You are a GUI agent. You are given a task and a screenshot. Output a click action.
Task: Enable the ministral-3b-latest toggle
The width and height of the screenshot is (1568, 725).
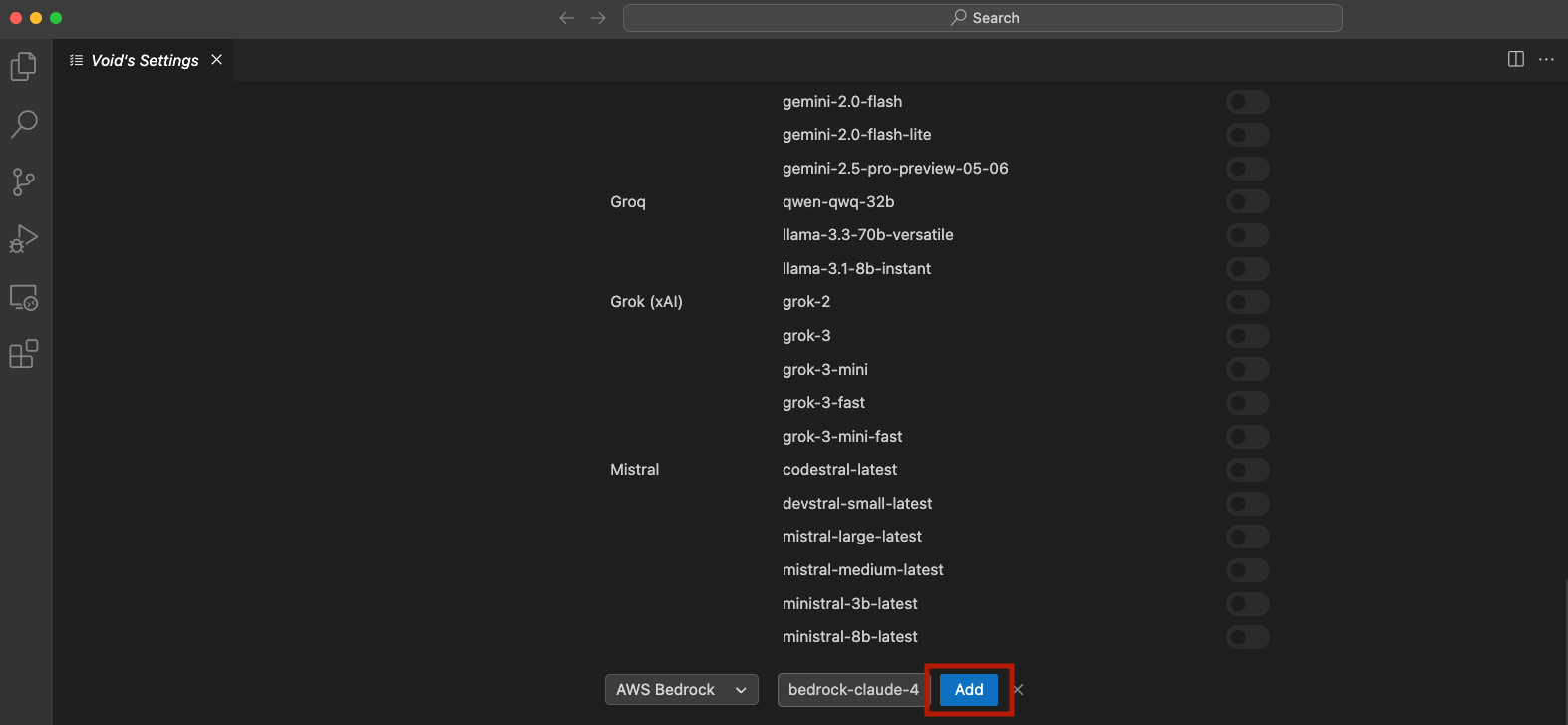1247,603
